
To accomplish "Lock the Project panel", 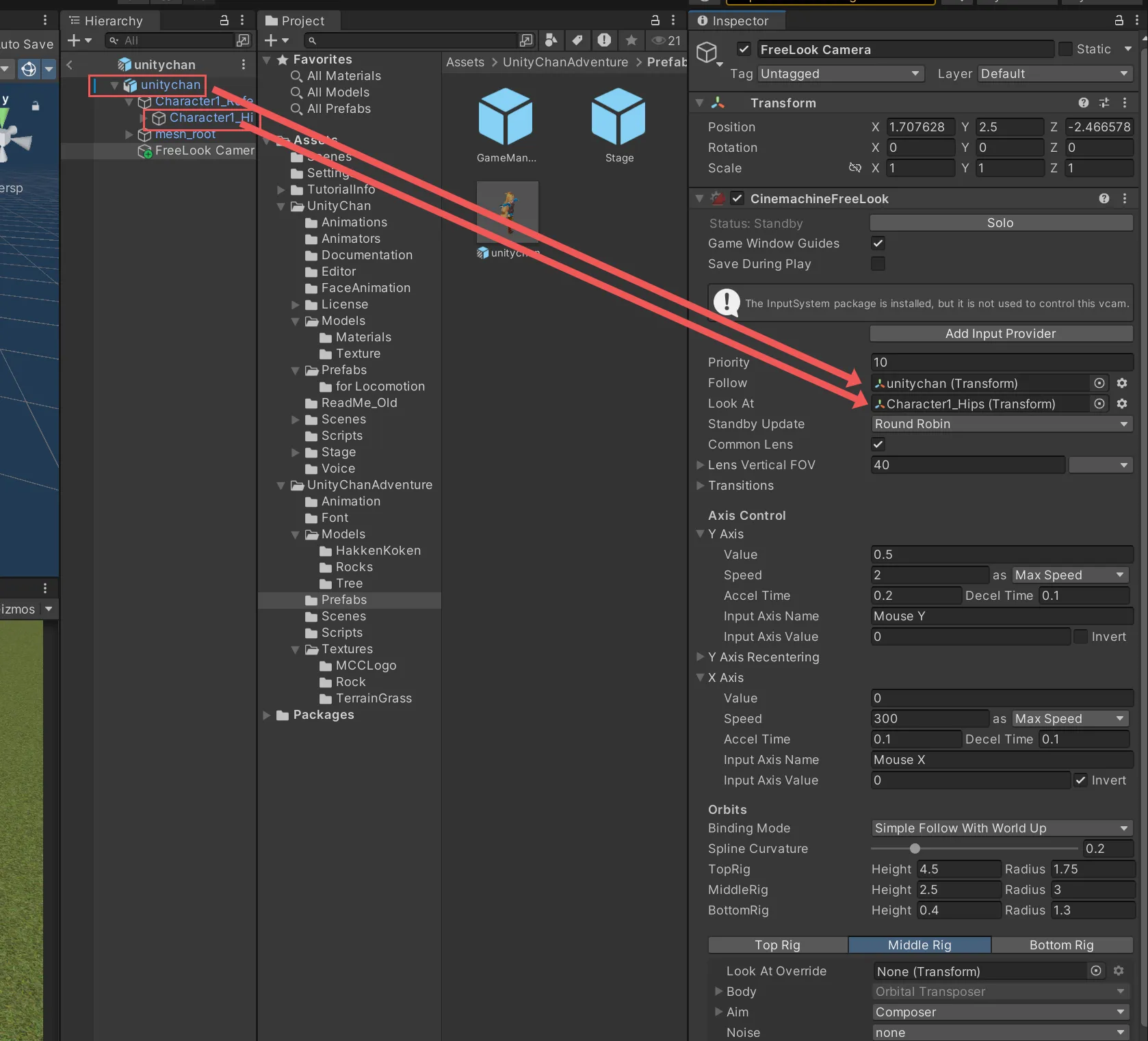I will 655,21.
